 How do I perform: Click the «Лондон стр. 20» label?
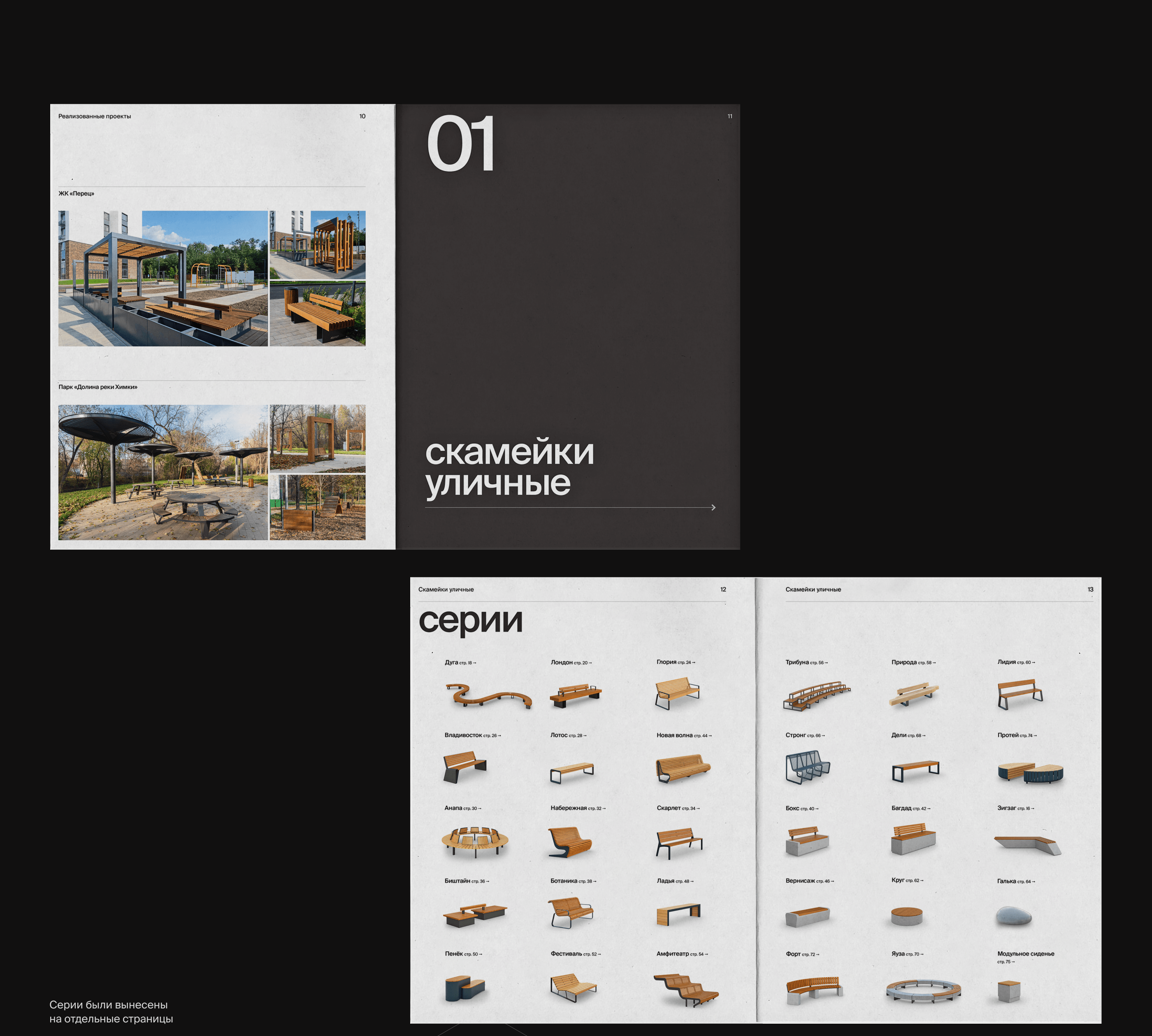[x=571, y=662]
